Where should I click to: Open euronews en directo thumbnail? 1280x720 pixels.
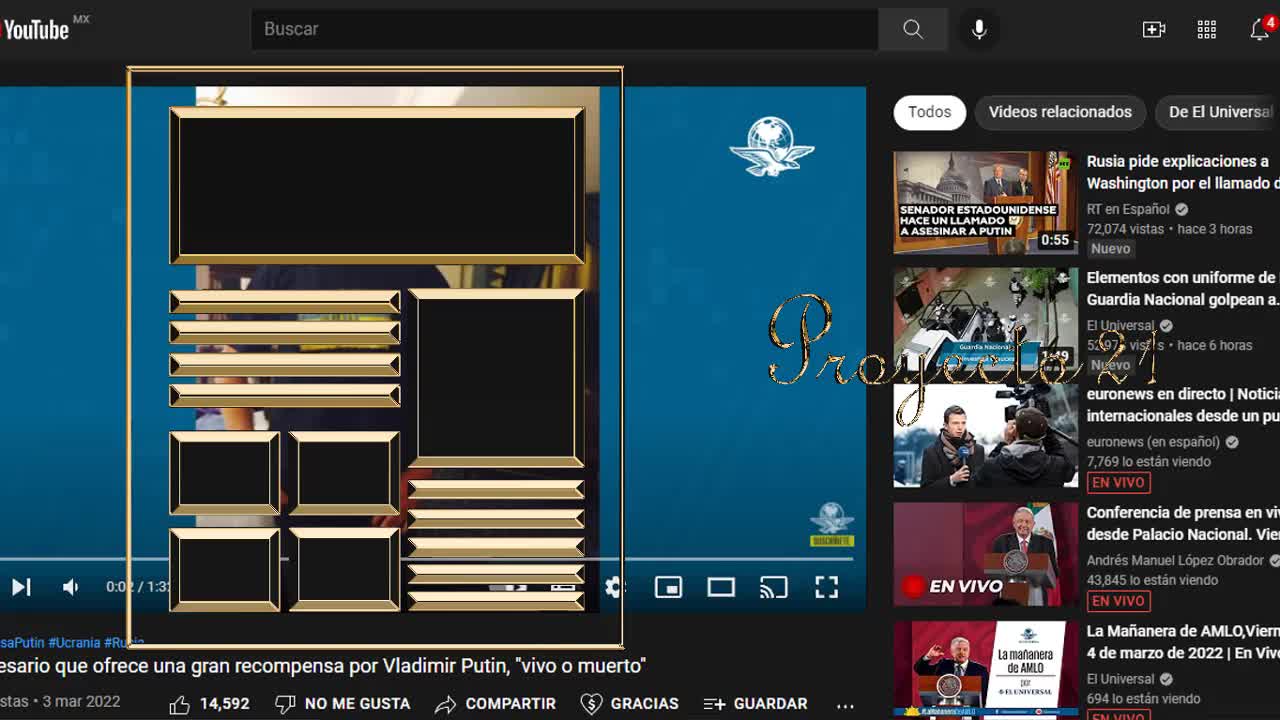(x=986, y=435)
